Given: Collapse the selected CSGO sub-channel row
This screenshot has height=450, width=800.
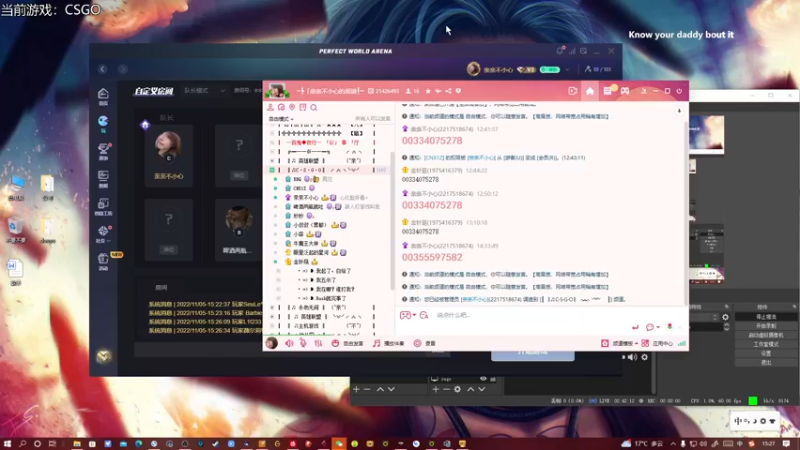Looking at the screenshot, I should tap(272, 170).
